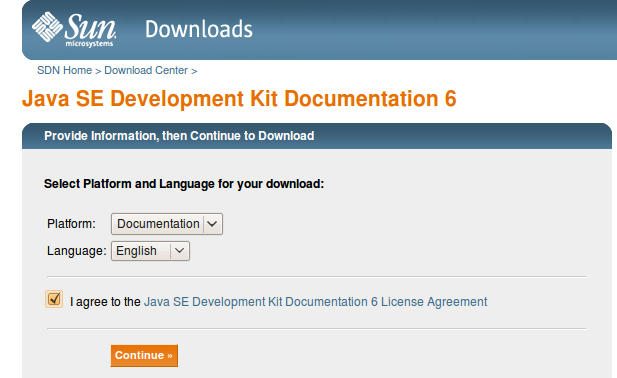Click the Platform dropdown chevron arrow
This screenshot has height=378, width=617.
coord(212,224)
